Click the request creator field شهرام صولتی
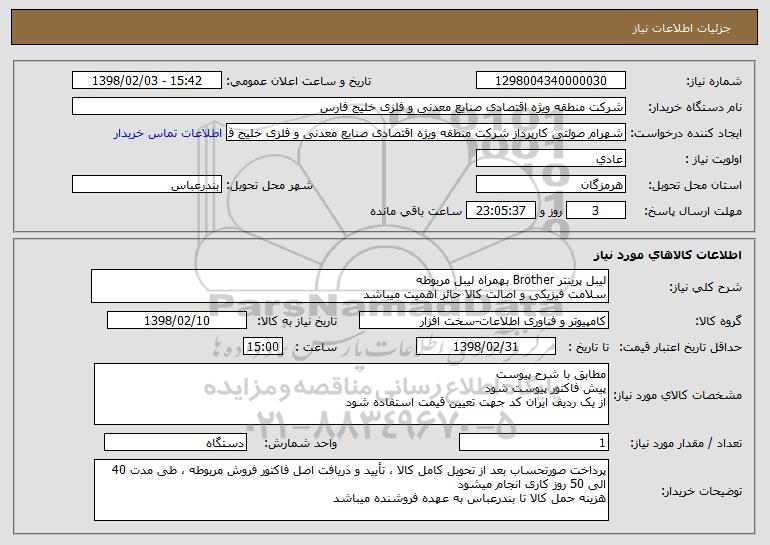Viewport: 770px width, 545px height. (x=426, y=133)
